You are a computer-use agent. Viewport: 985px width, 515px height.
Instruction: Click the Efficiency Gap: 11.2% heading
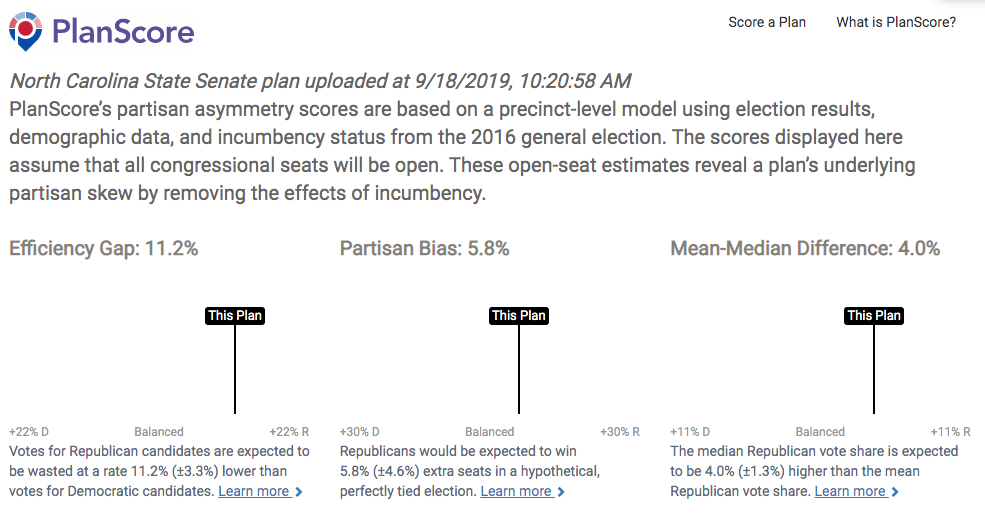[104, 249]
